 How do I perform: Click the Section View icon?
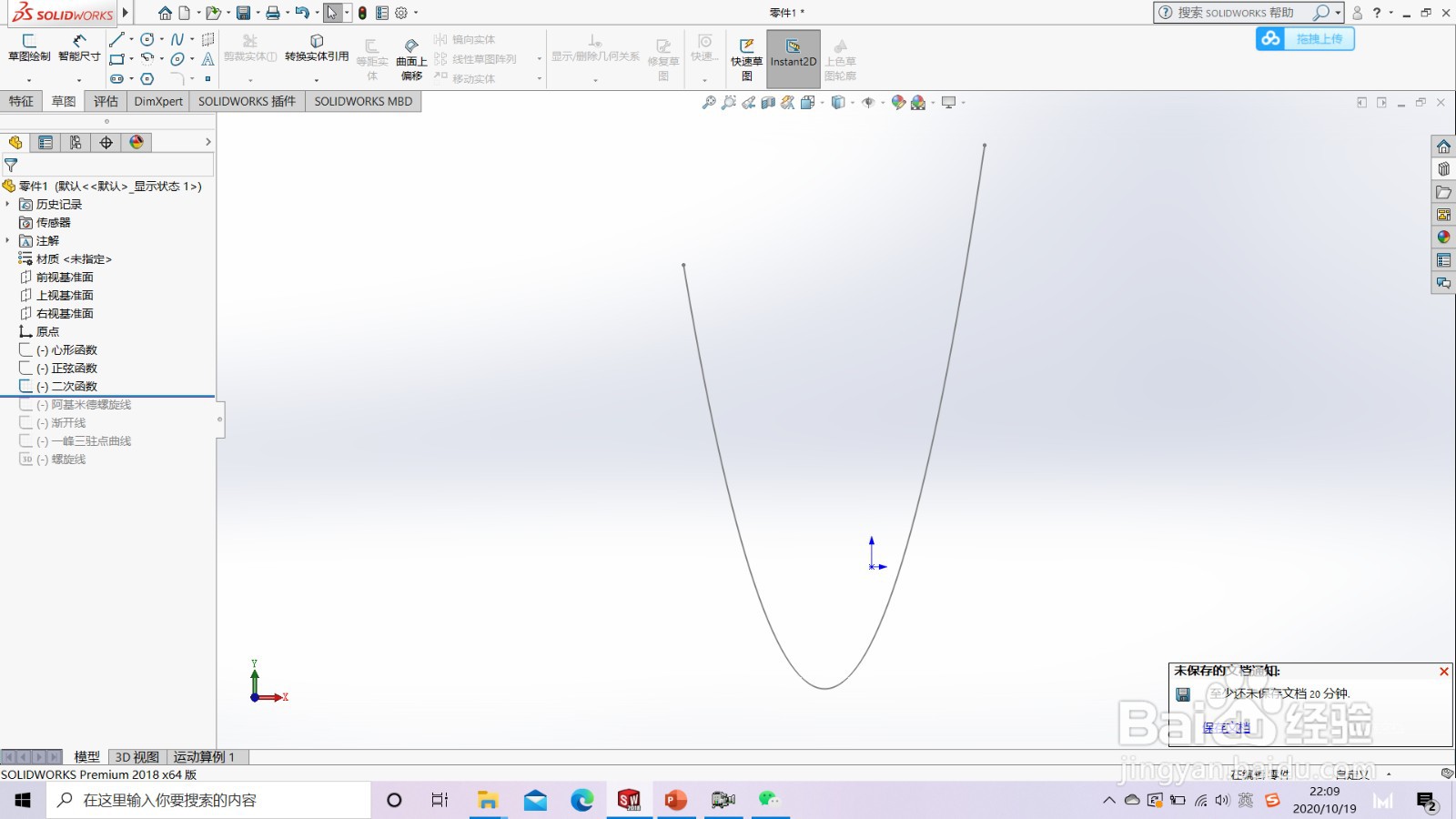click(x=768, y=103)
